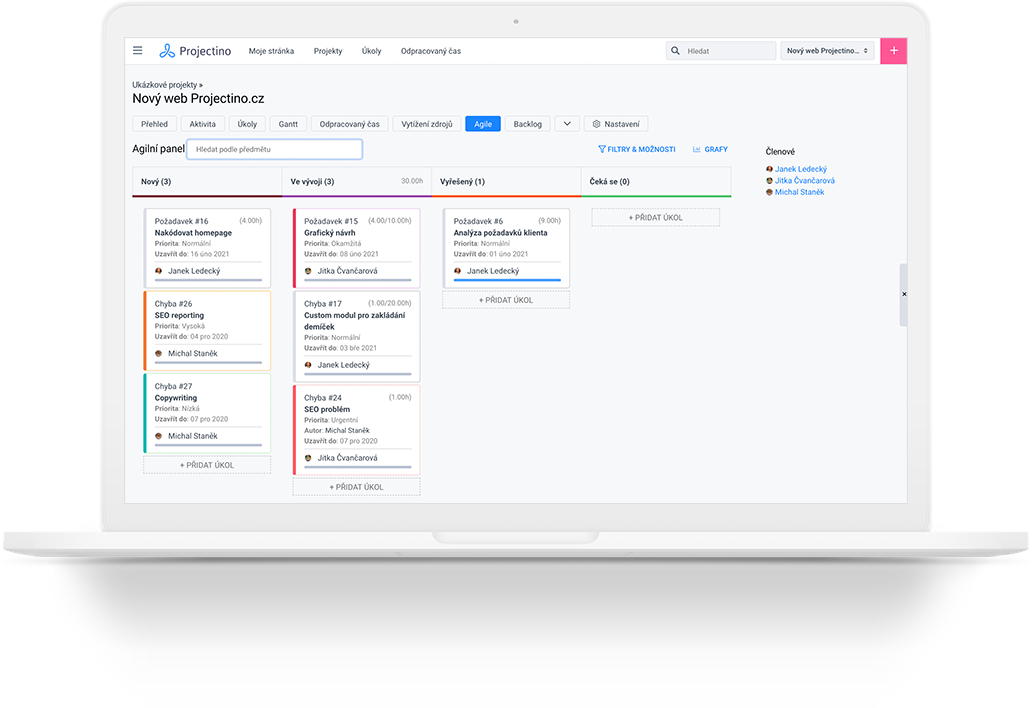Viewport: 1032px width, 708px height.
Task: Click Hledat podle předmětu input
Action: (x=274, y=149)
